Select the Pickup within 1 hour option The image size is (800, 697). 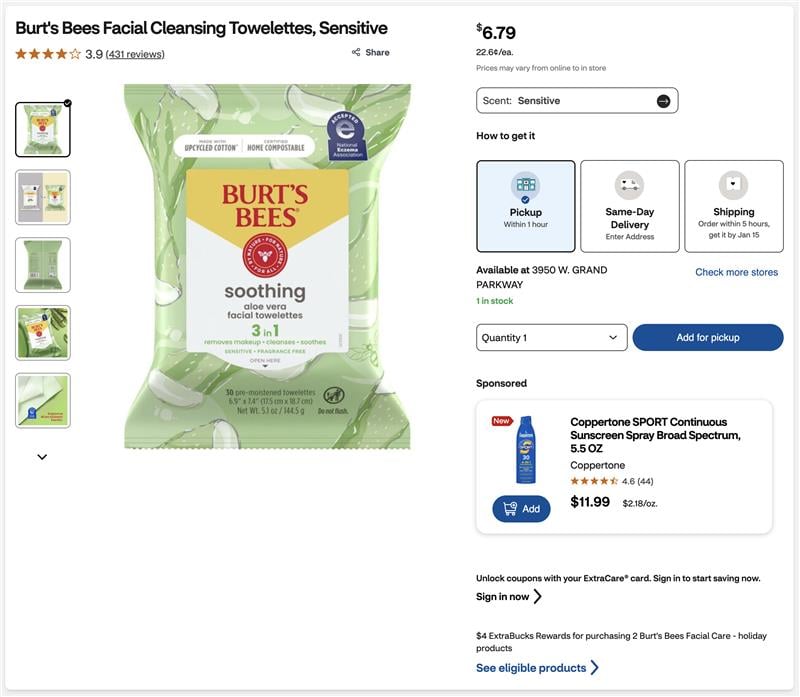pyautogui.click(x=526, y=206)
